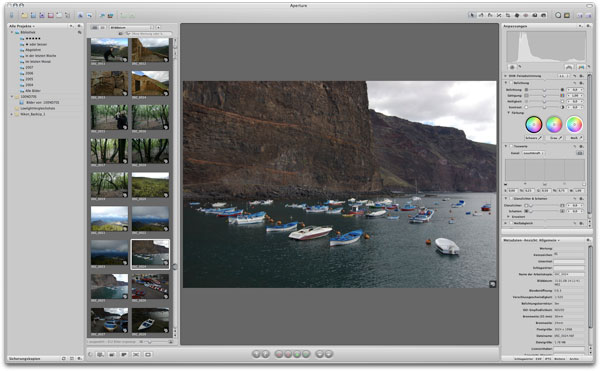
Task: Open the loupe tool
Action: click(558, 15)
